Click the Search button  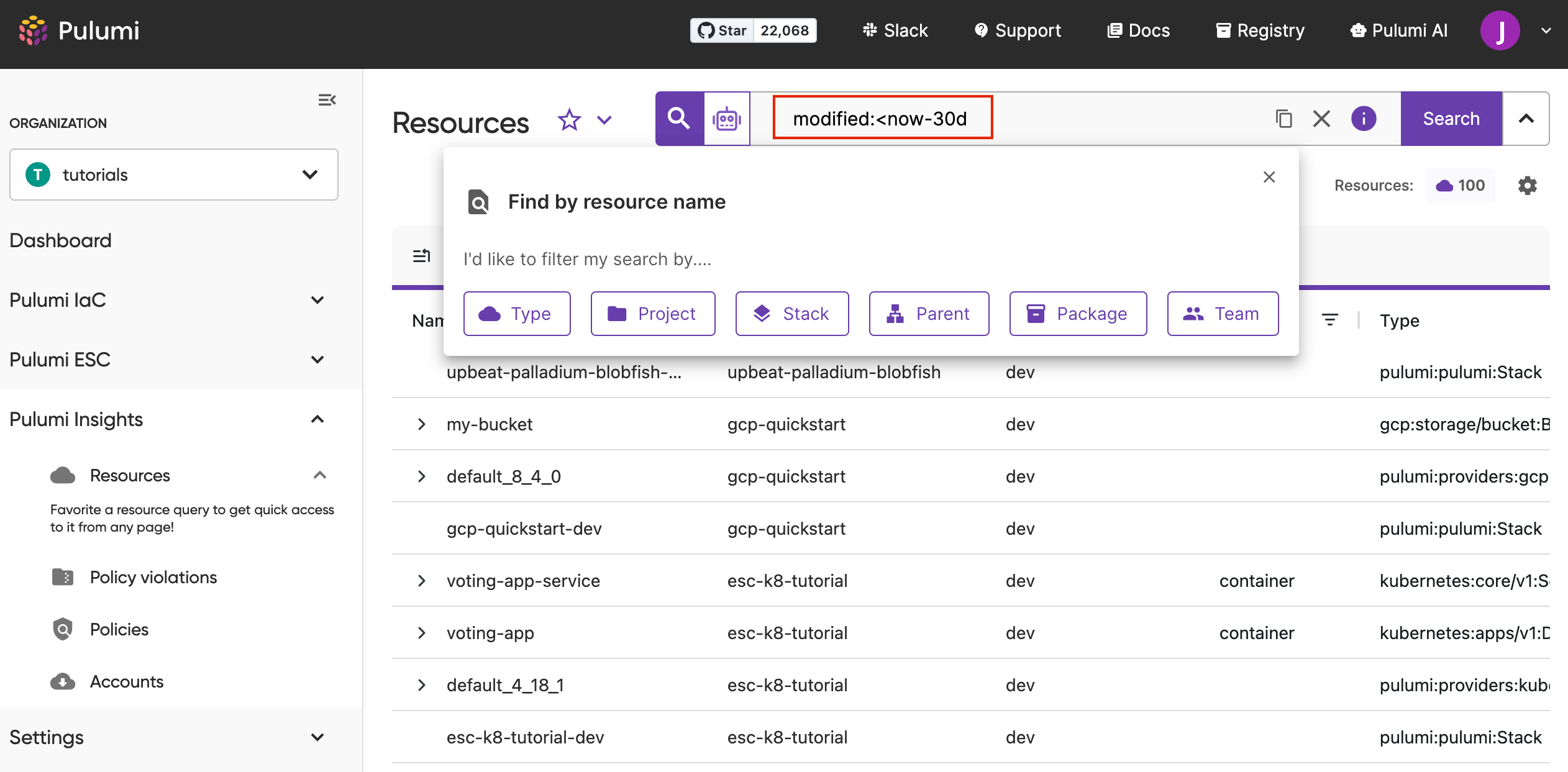(1451, 119)
